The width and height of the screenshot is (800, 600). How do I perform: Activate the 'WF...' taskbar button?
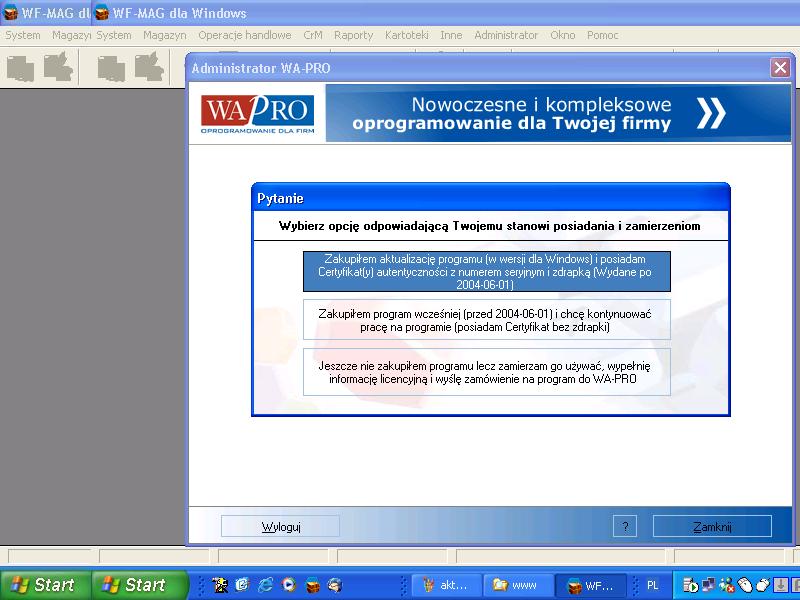590,585
